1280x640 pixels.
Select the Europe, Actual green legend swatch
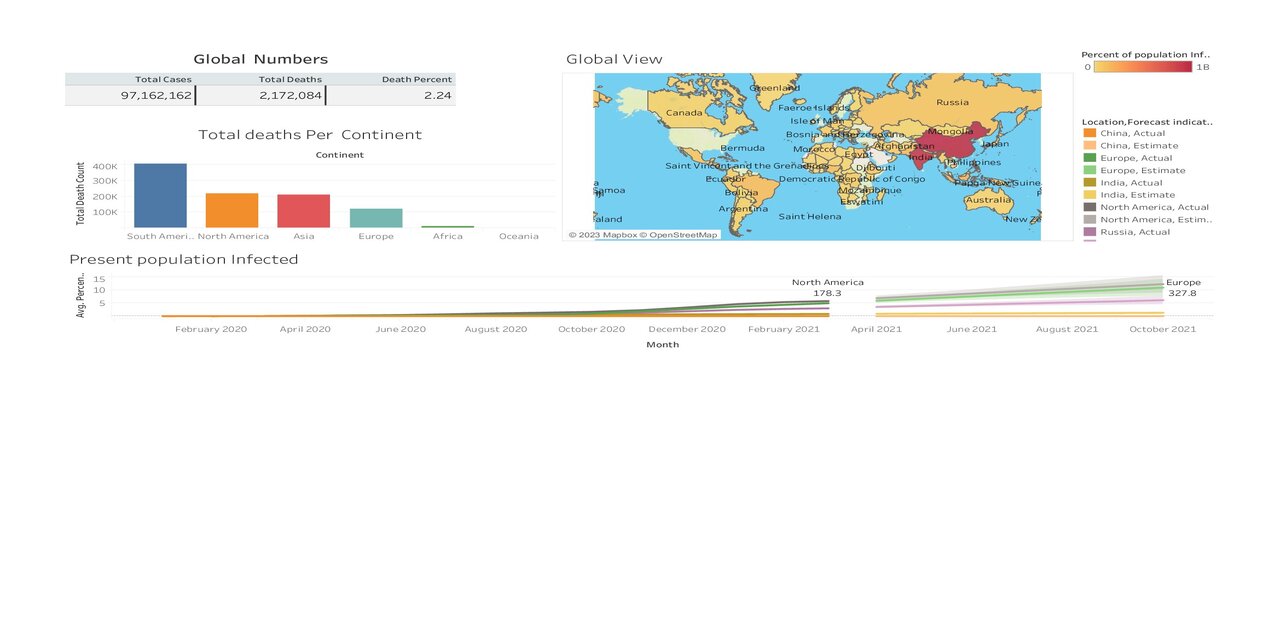coord(1087,157)
